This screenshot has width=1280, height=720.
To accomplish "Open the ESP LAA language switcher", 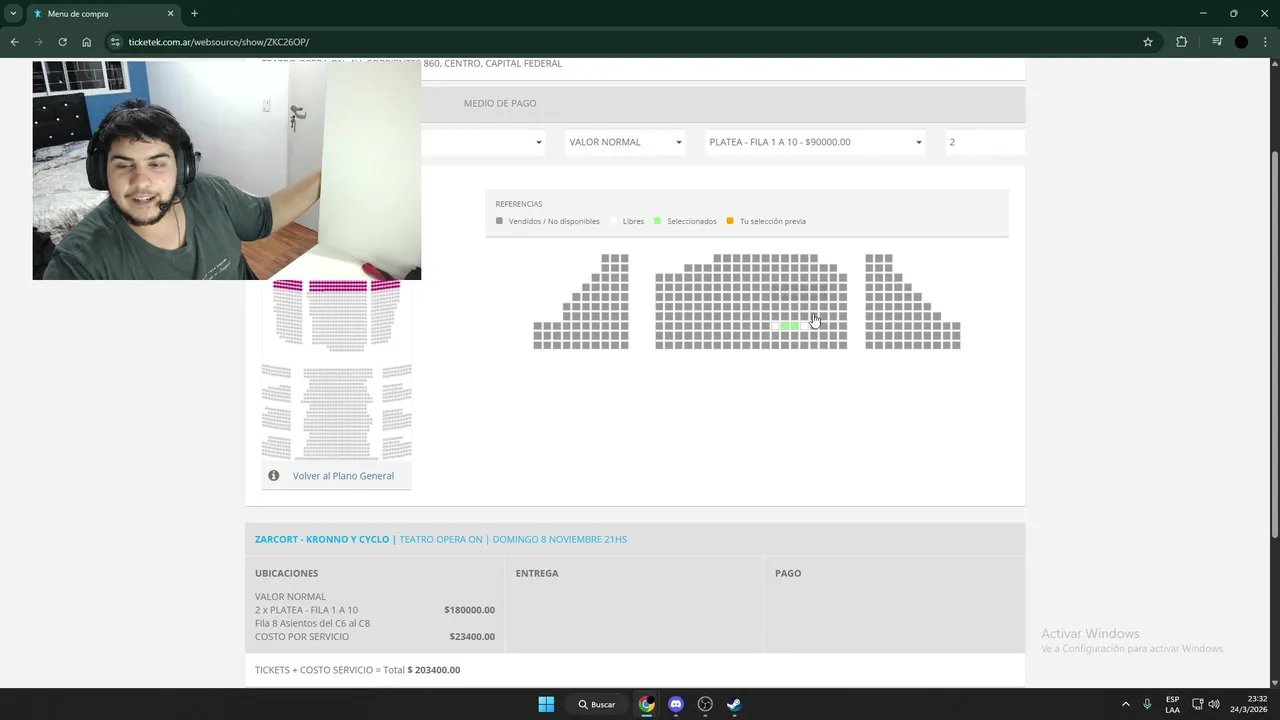I will pos(1172,704).
